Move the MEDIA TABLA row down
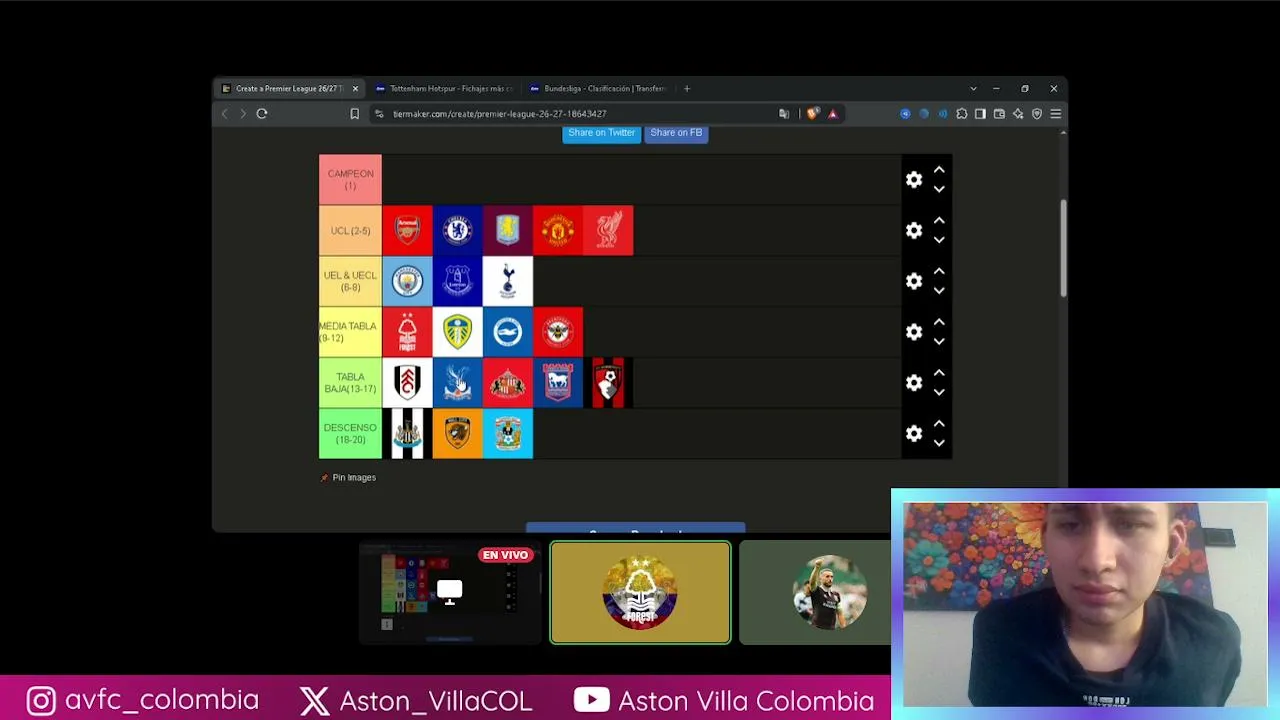This screenshot has height=720, width=1280. (939, 342)
